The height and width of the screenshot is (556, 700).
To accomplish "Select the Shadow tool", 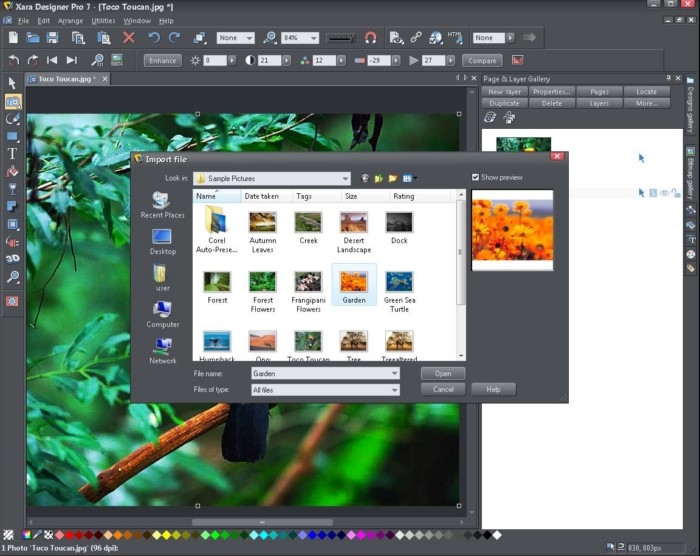I will coord(12,206).
